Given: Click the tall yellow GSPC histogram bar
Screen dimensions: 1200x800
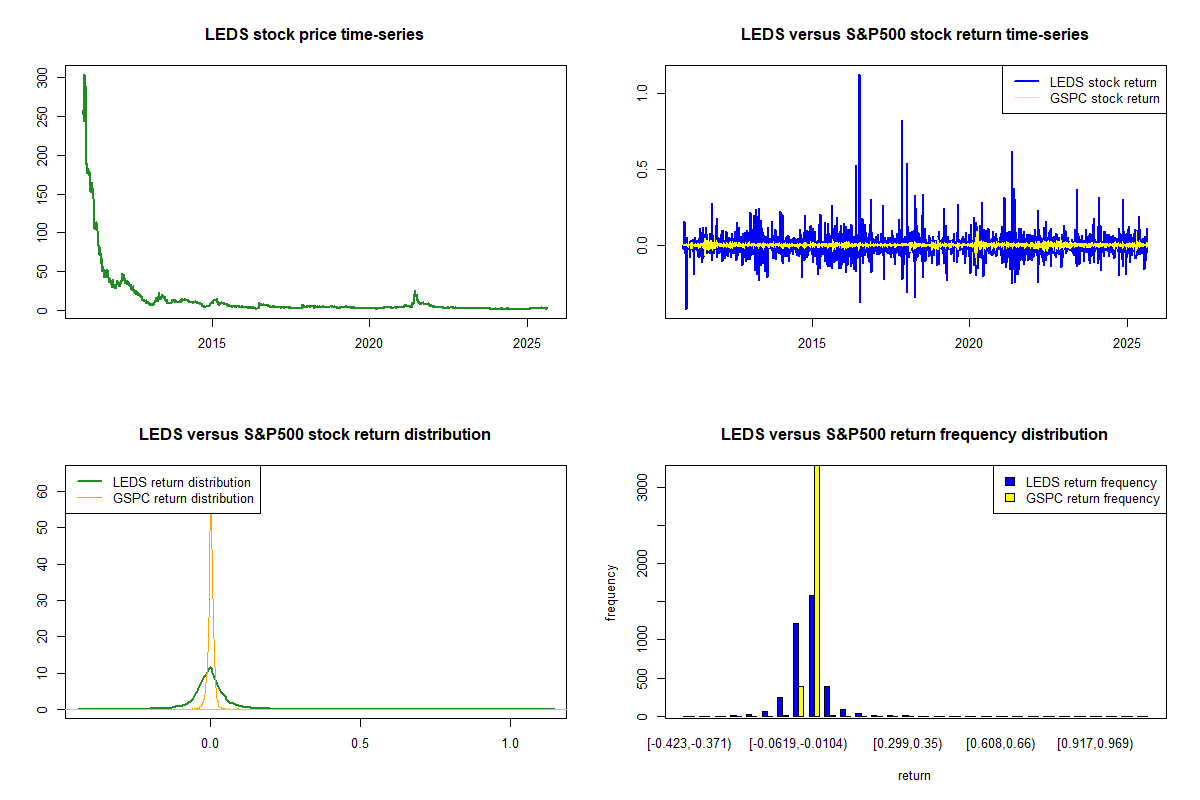Looking at the screenshot, I should (817, 590).
